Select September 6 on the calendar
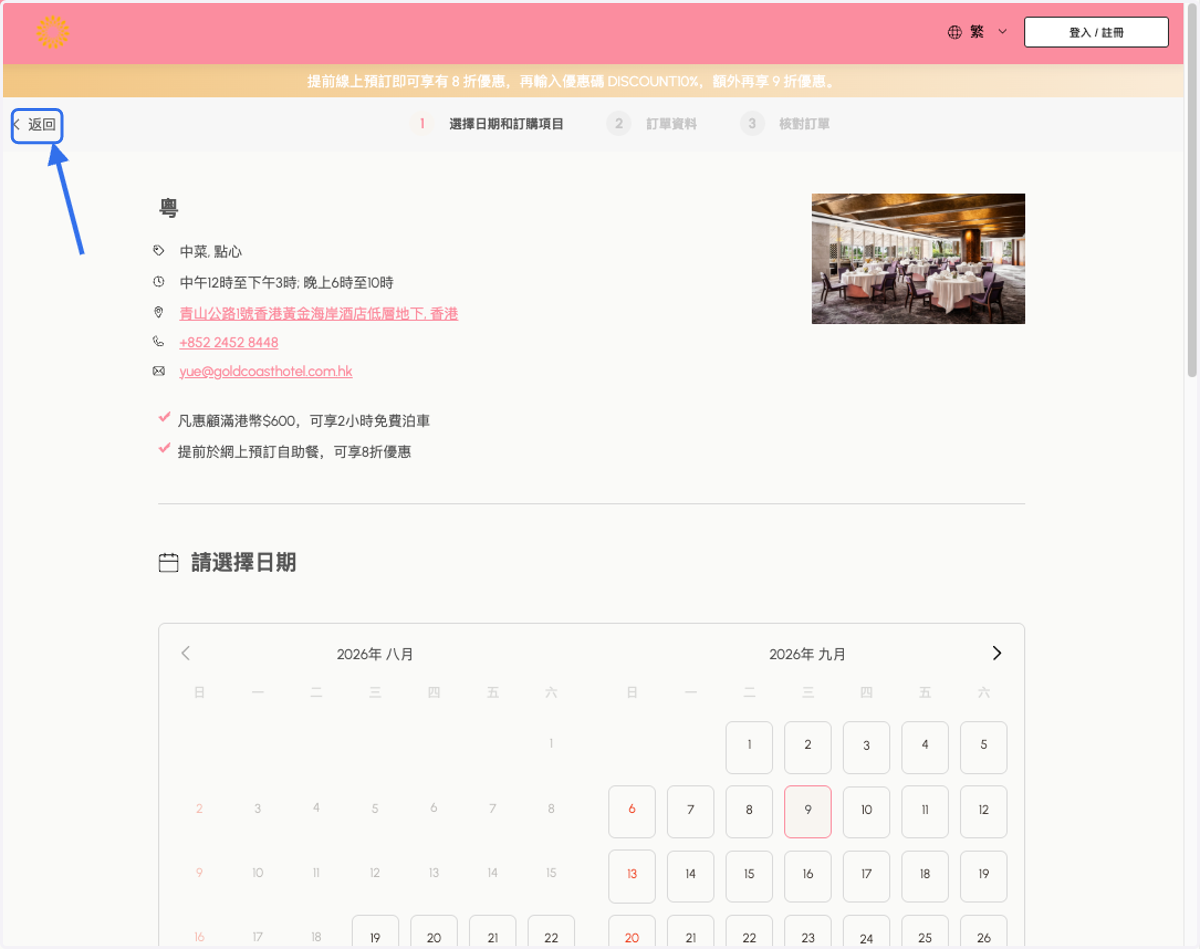The width and height of the screenshot is (1200, 949). tap(632, 811)
